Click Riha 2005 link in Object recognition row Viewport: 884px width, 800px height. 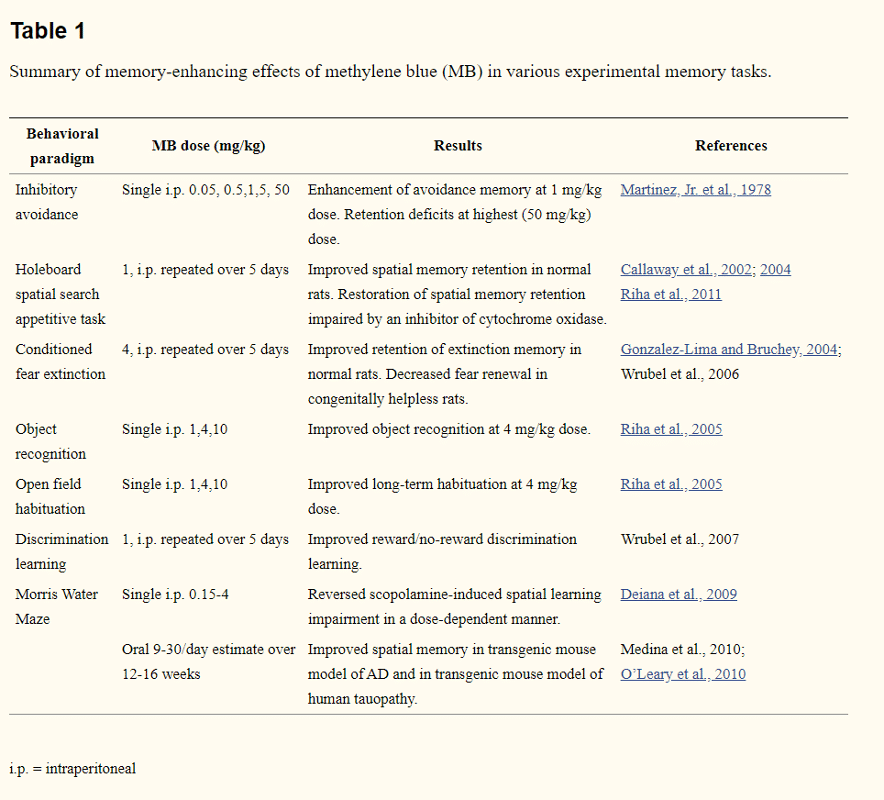(671, 430)
